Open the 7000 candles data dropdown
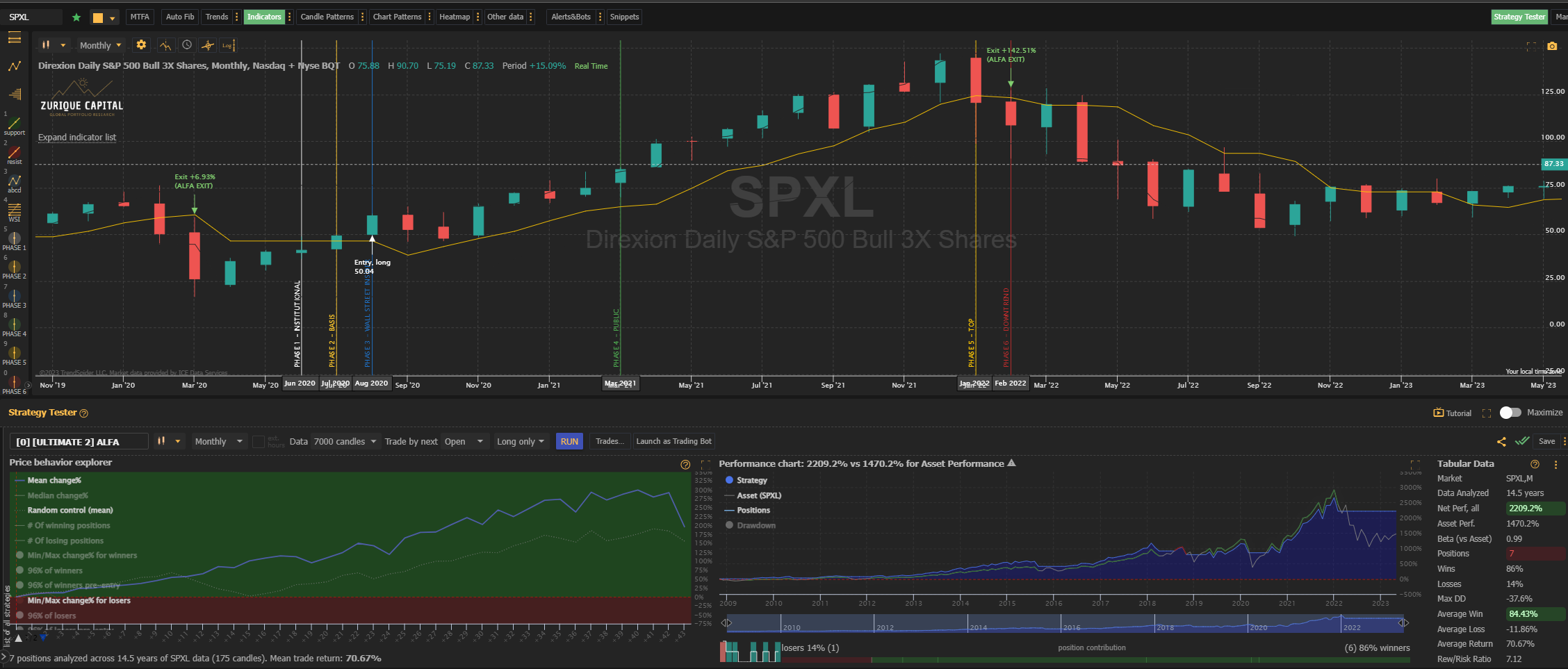The width and height of the screenshot is (1568, 669). point(345,442)
